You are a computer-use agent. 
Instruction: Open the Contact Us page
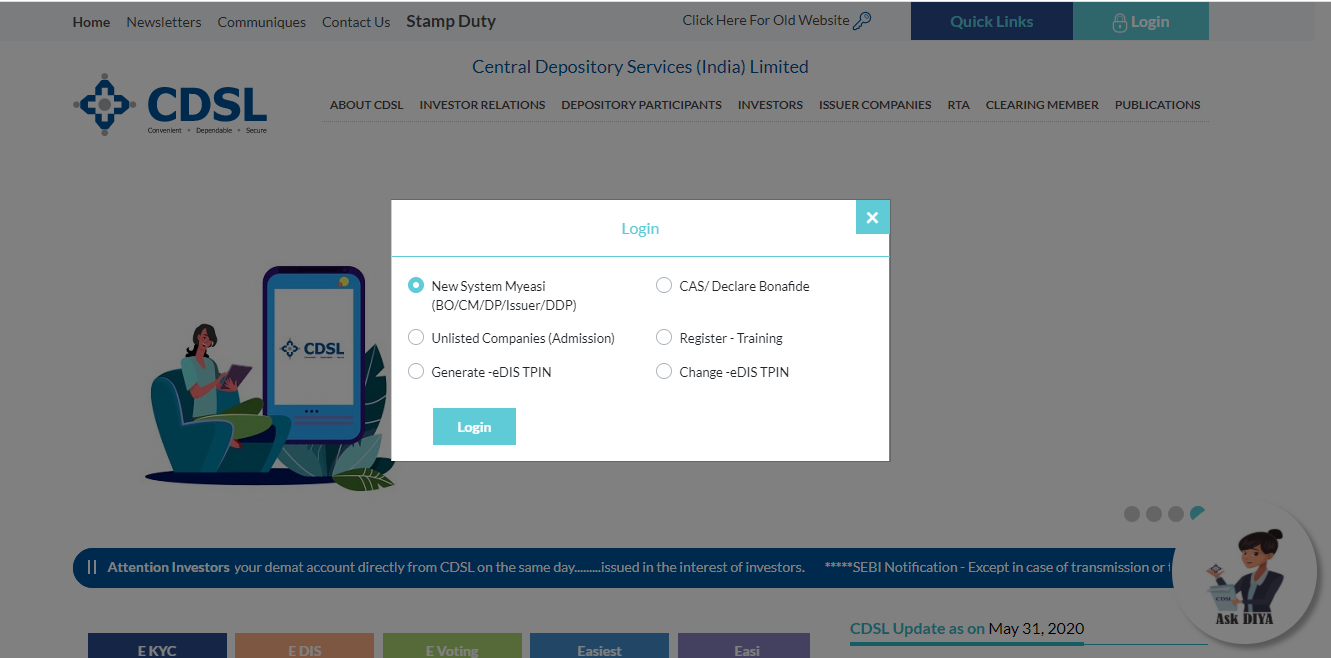point(356,22)
